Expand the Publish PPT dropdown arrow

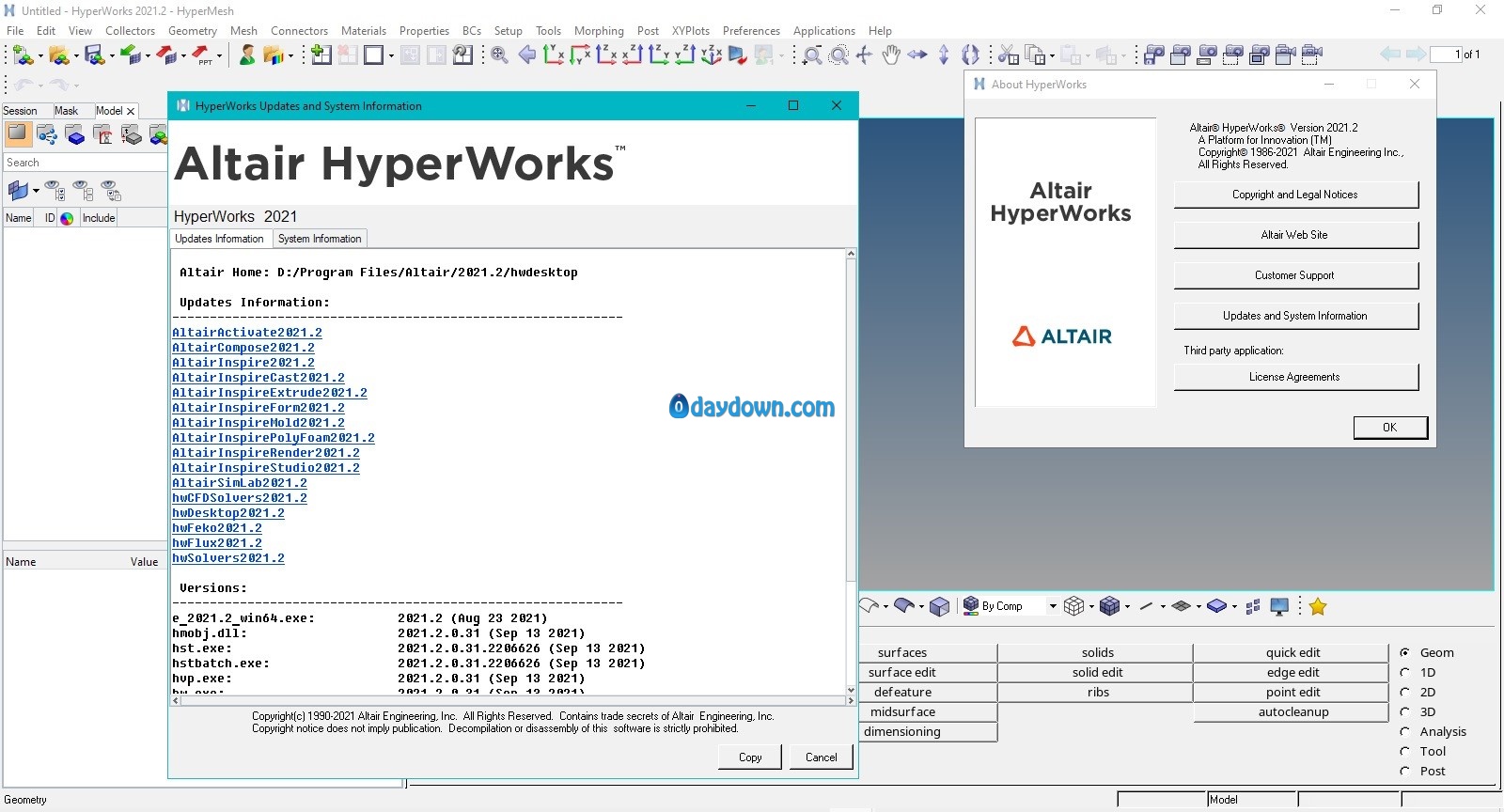[220, 56]
